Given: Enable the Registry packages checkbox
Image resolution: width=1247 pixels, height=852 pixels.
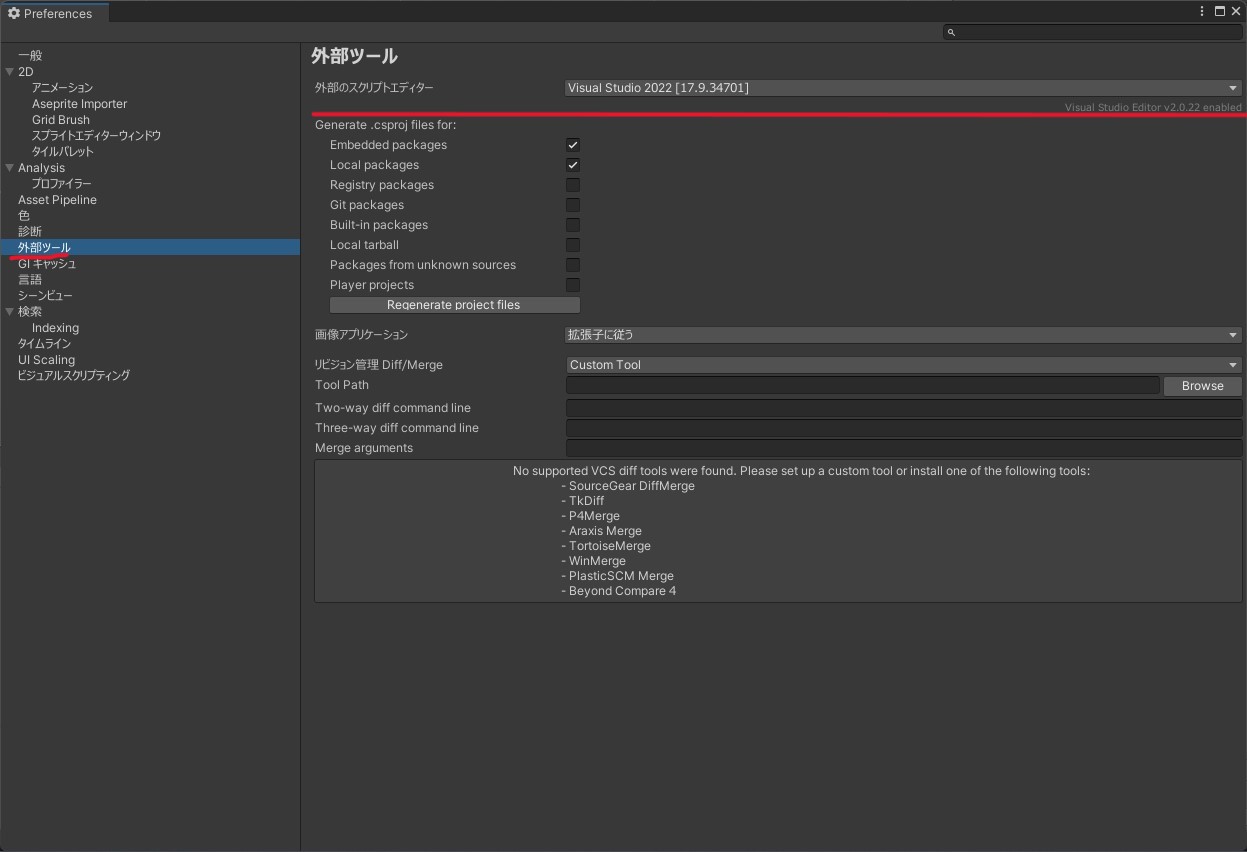Looking at the screenshot, I should (573, 185).
